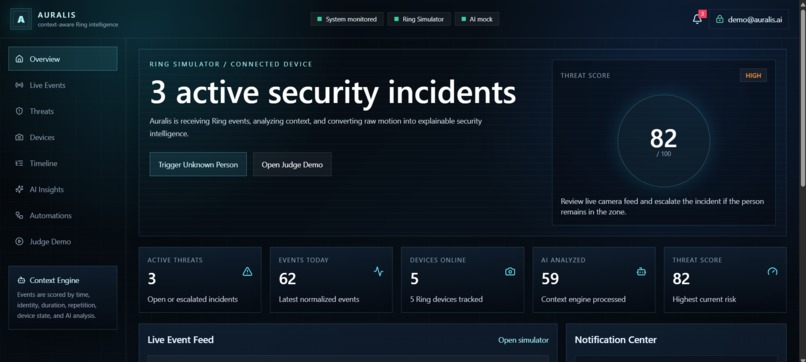Click the robot icon on AI Analyzed card
This screenshot has height=362, width=806.
[641, 272]
